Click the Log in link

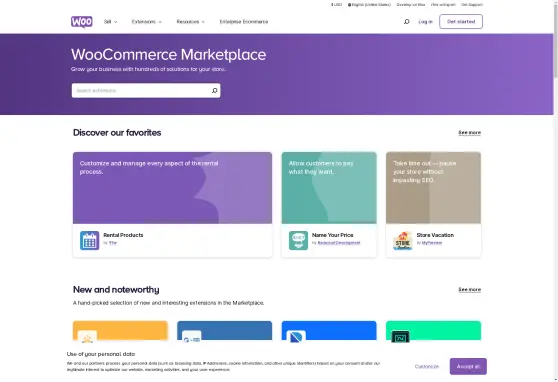click(x=425, y=22)
